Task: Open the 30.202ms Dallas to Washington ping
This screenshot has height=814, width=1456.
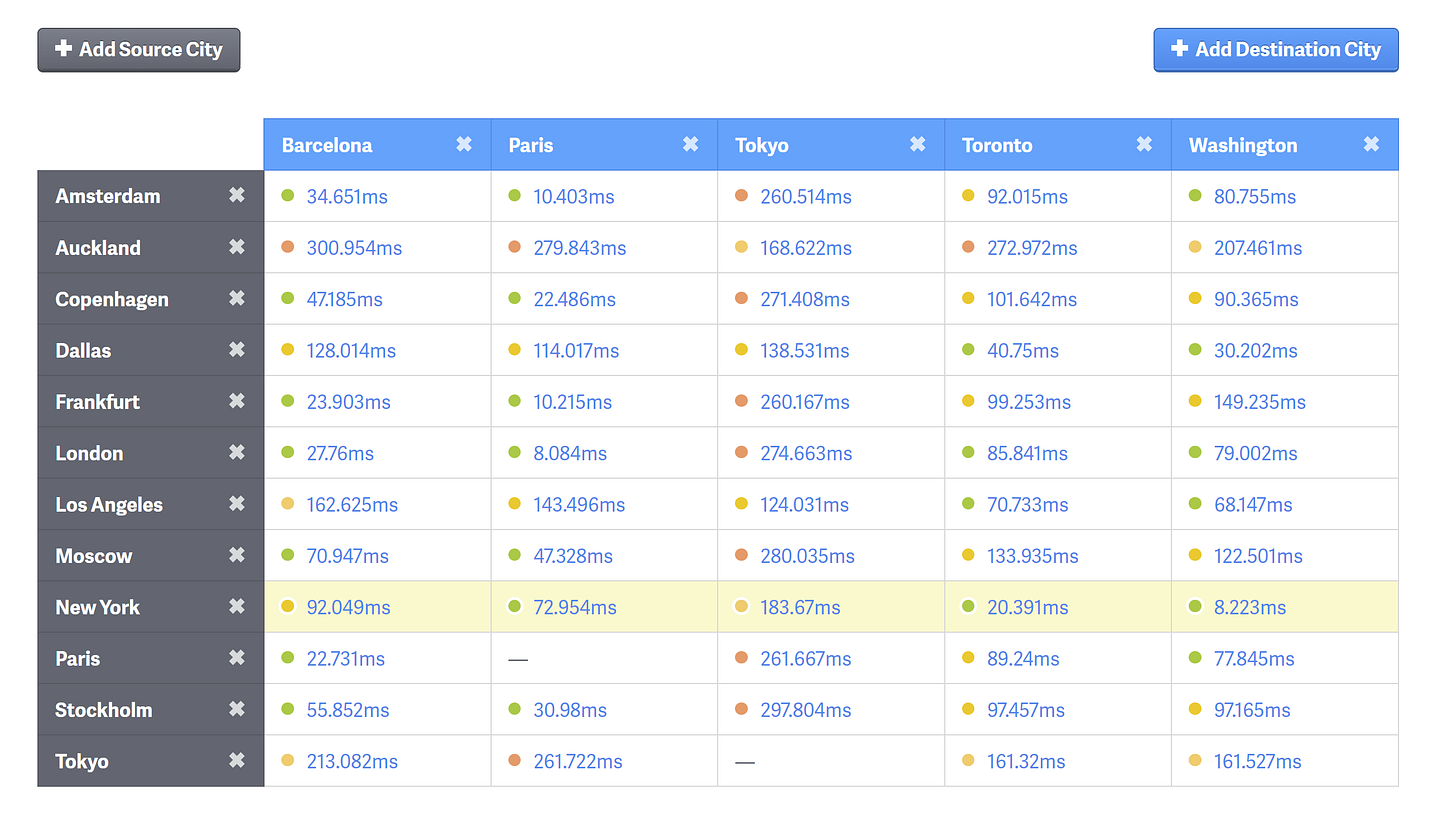Action: point(1256,351)
